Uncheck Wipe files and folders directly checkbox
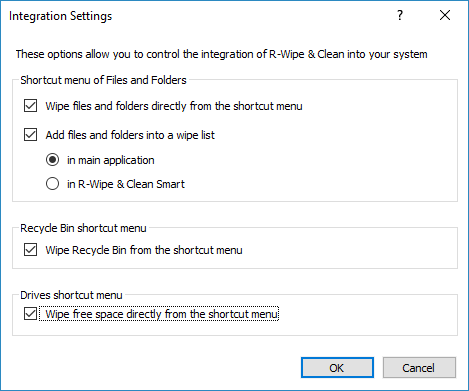Screen dimensions: 469x391 30,106
